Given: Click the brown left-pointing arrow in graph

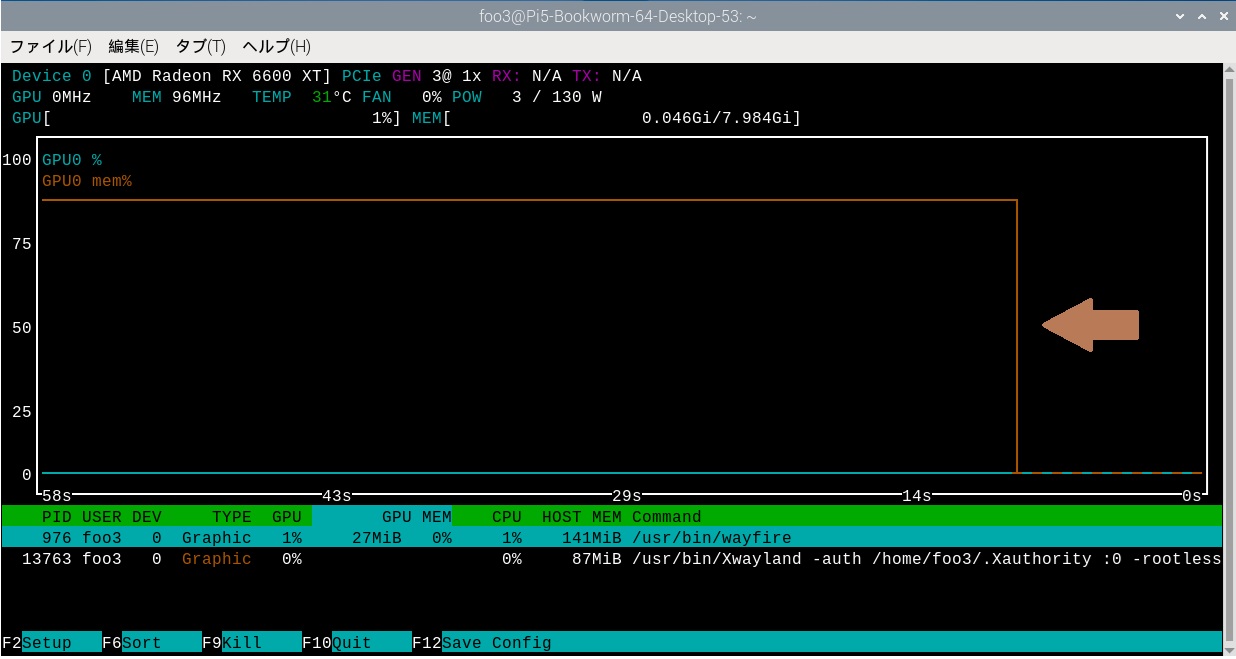Looking at the screenshot, I should [1090, 325].
